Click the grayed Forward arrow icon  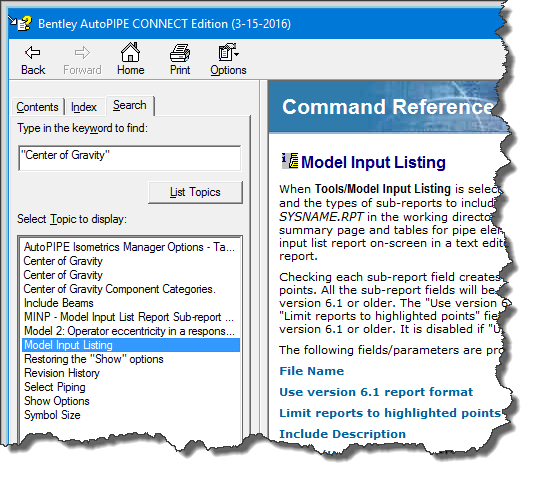point(82,53)
